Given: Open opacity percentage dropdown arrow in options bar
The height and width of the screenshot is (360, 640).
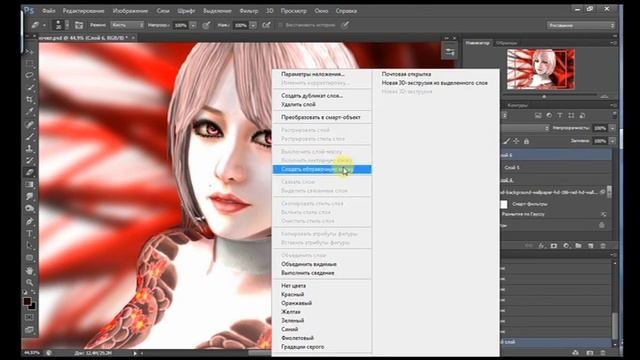Looking at the screenshot, I should 193,25.
